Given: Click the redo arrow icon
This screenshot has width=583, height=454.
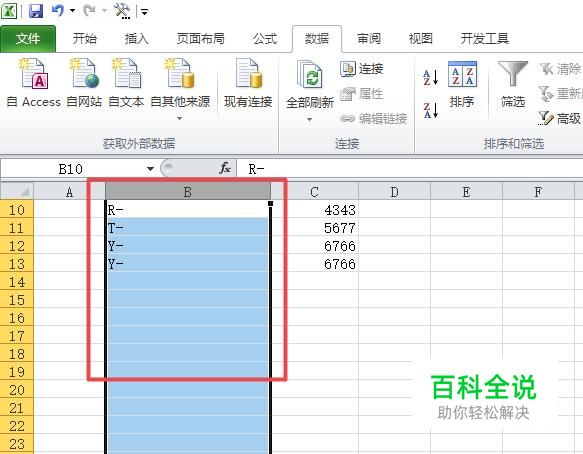Looking at the screenshot, I should (89, 10).
